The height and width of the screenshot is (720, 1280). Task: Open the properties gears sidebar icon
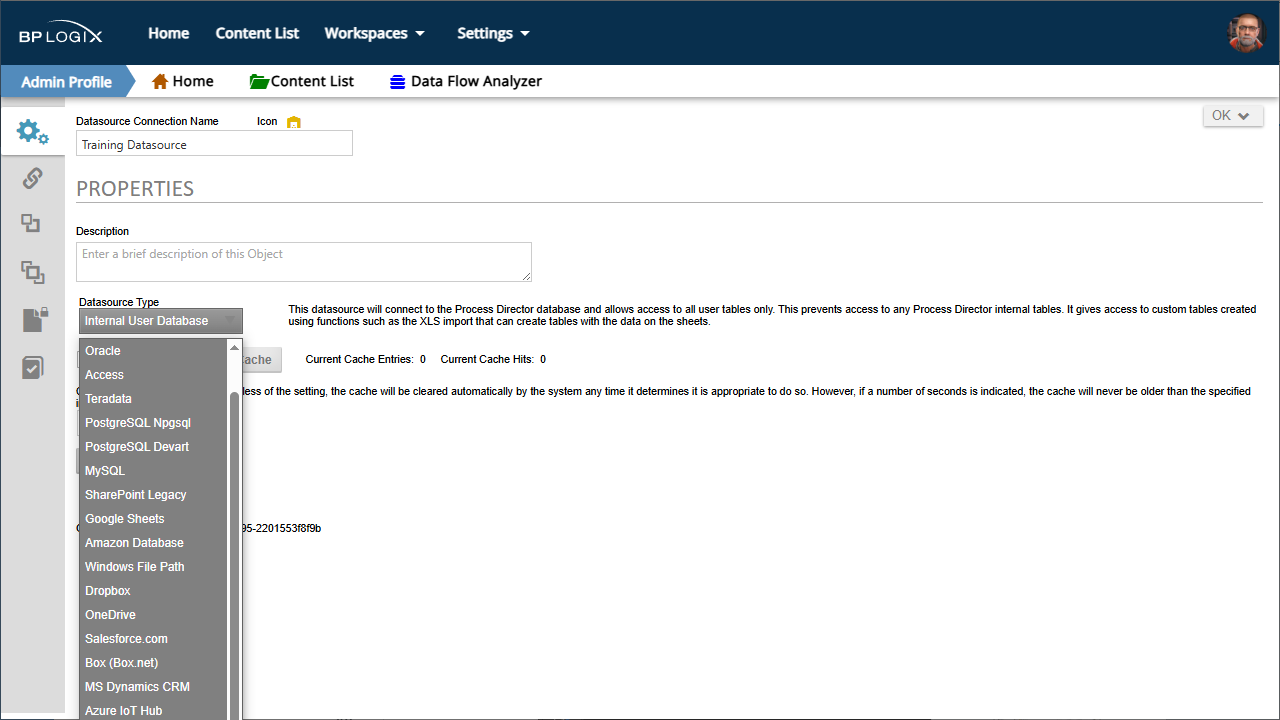[32, 131]
